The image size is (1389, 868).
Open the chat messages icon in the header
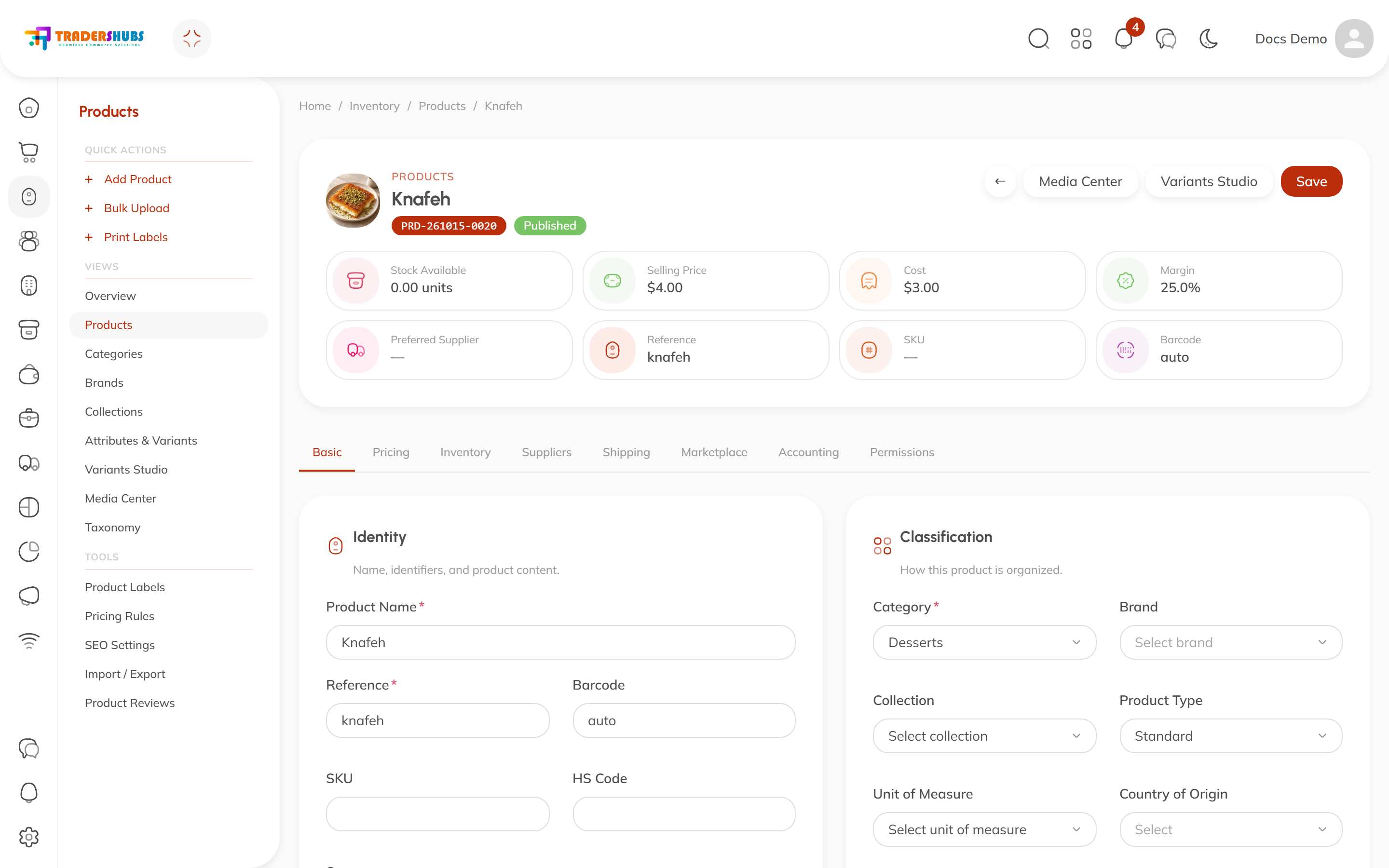[1166, 39]
